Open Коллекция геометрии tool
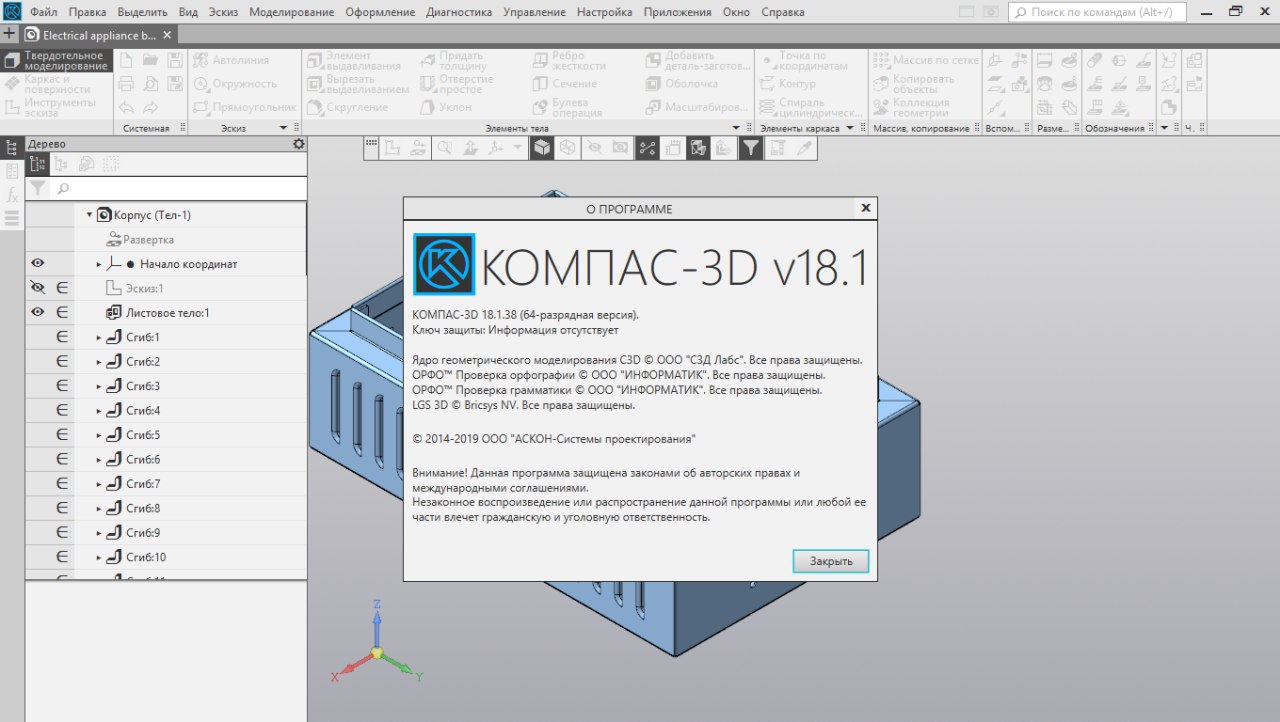 click(911, 107)
